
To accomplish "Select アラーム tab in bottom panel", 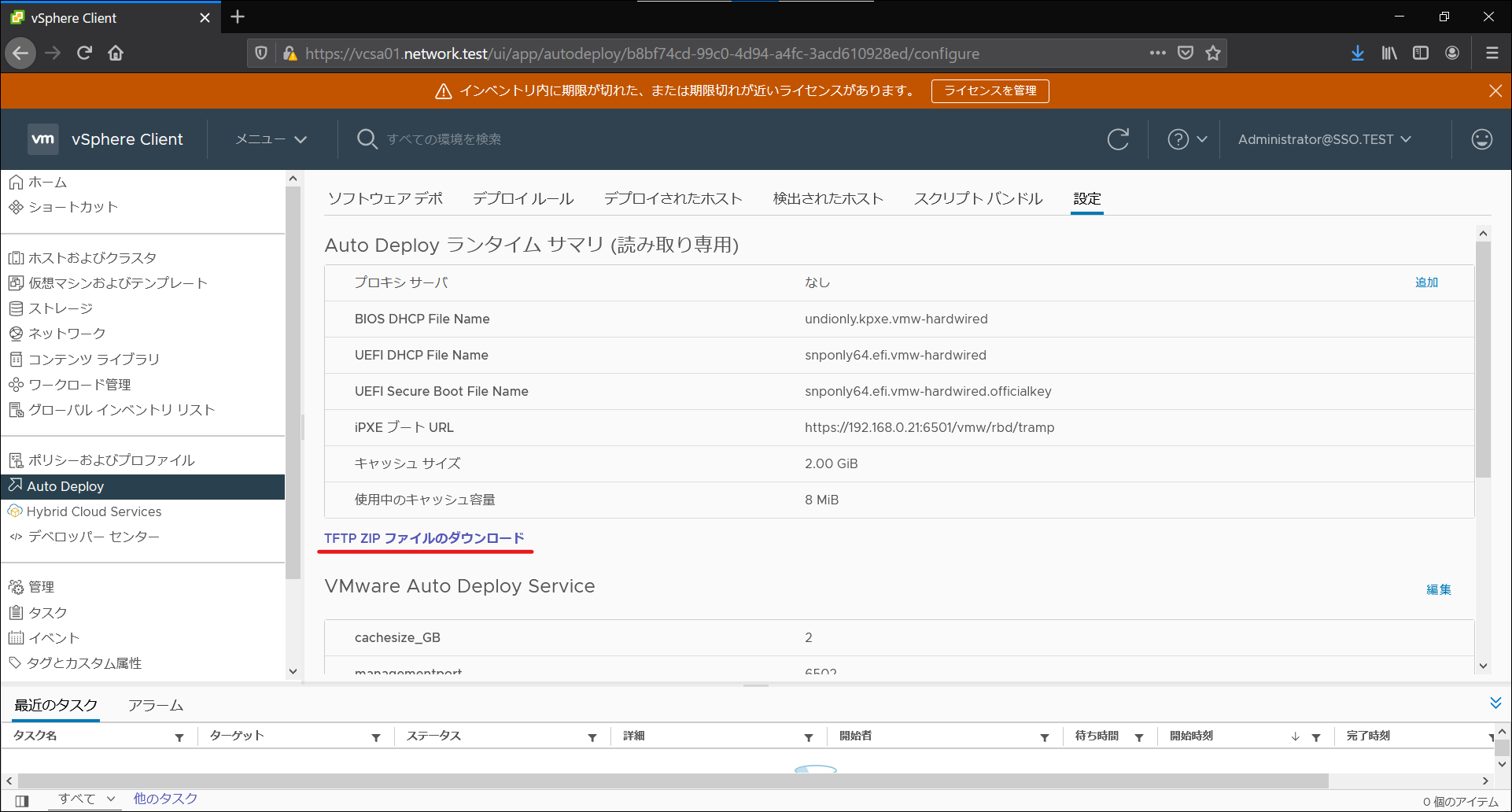I will [x=156, y=706].
